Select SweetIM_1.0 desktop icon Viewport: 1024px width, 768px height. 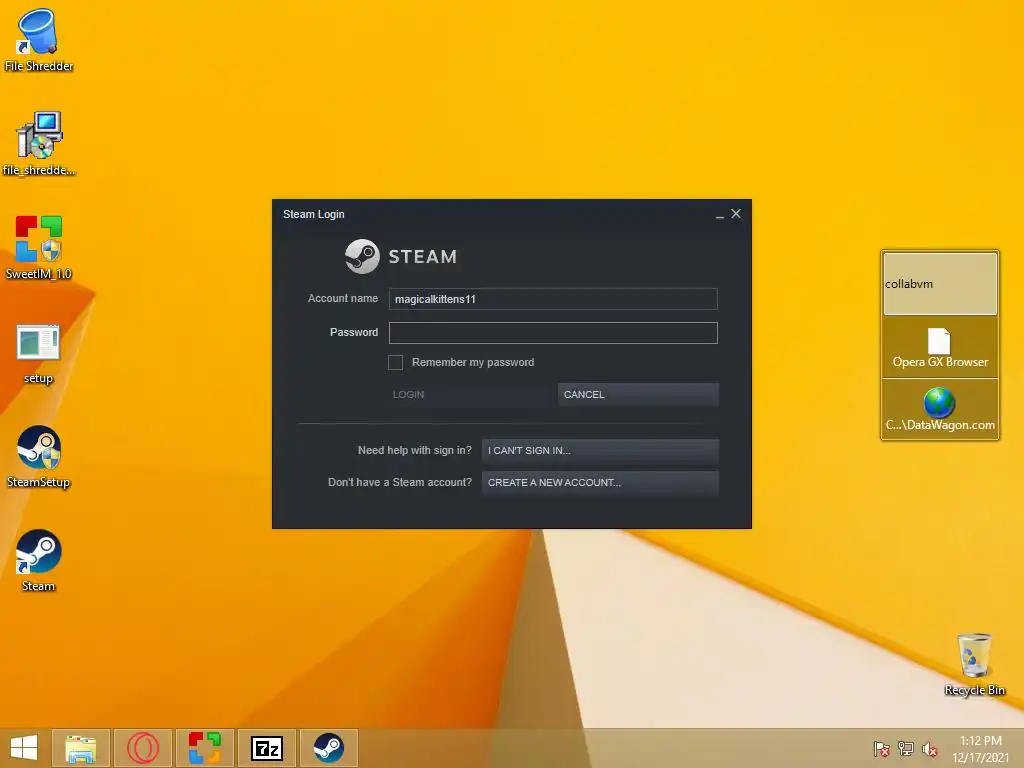click(x=38, y=248)
